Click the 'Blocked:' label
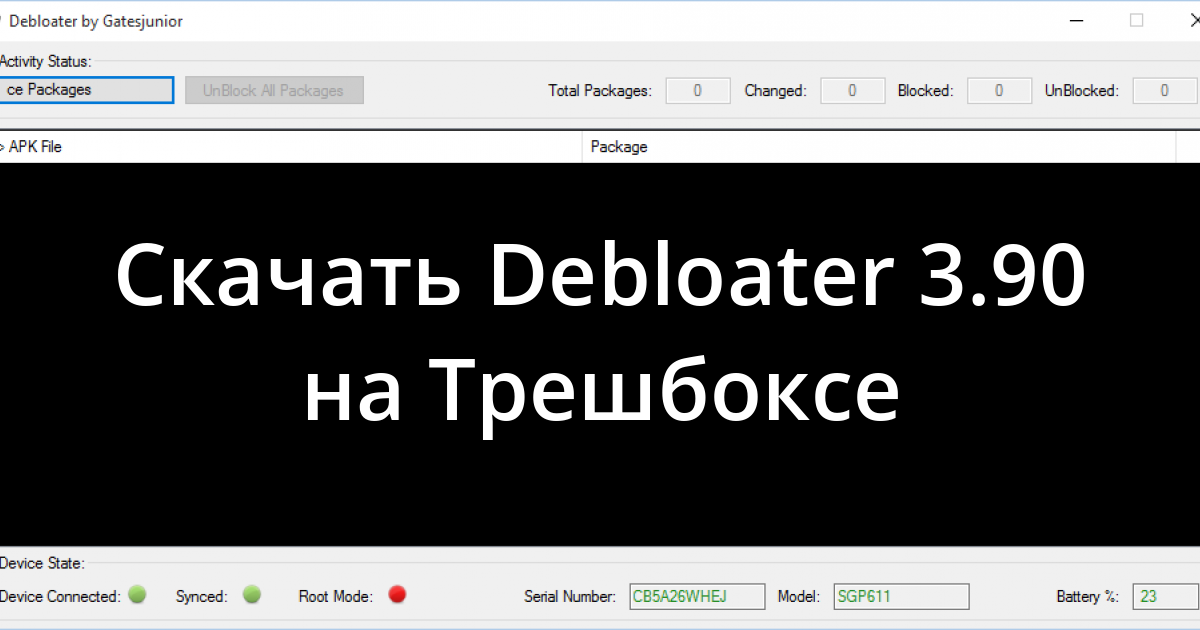This screenshot has width=1200, height=630. [x=925, y=91]
